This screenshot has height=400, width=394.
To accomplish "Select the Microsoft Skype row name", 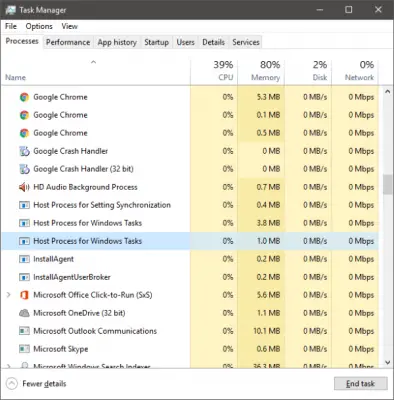I will pos(61,349).
